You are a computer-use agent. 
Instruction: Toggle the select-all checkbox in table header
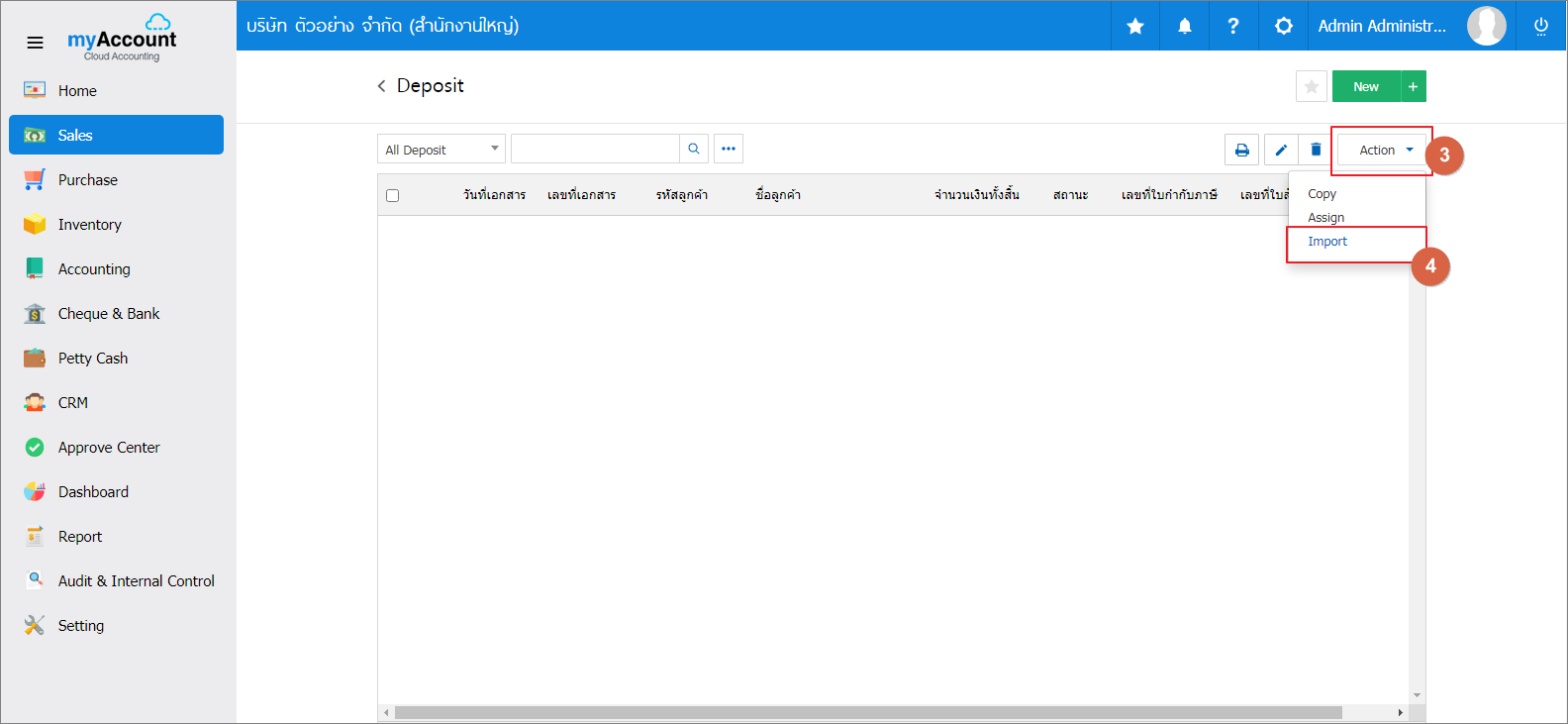click(392, 195)
